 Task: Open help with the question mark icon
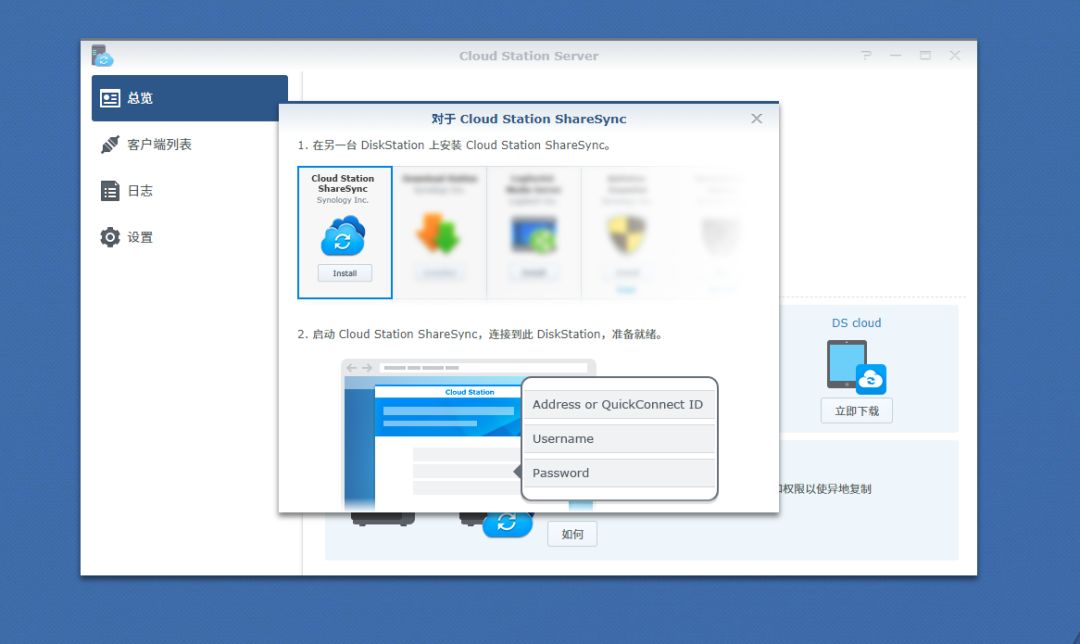click(x=866, y=55)
